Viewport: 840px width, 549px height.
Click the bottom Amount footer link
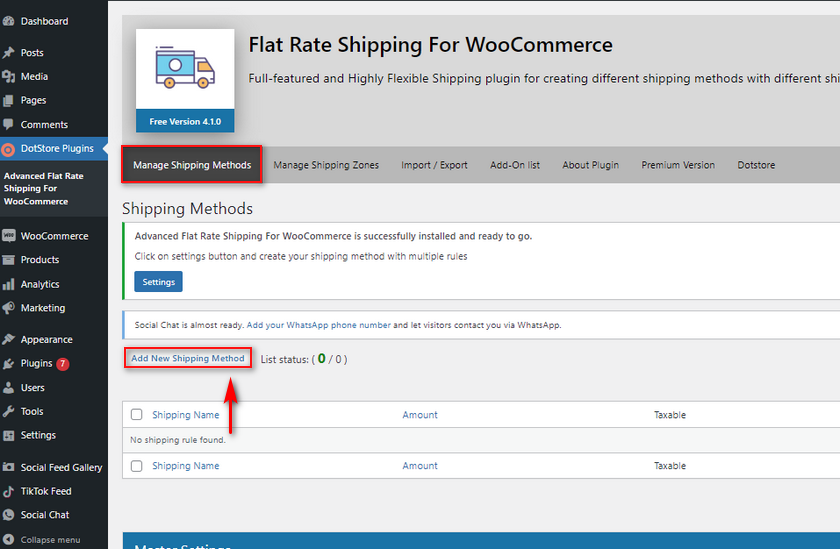point(420,466)
